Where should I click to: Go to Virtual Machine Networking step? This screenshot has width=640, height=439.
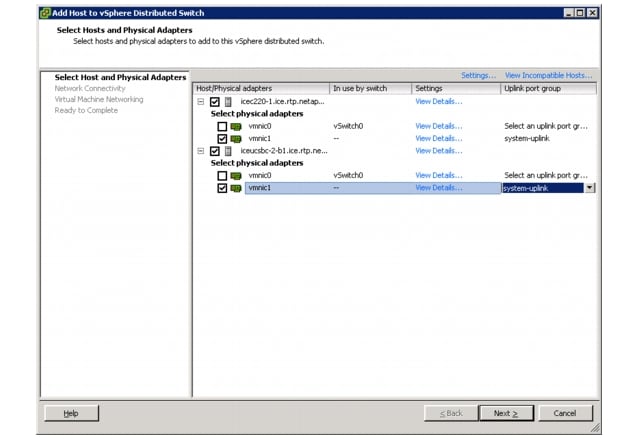click(x=99, y=99)
